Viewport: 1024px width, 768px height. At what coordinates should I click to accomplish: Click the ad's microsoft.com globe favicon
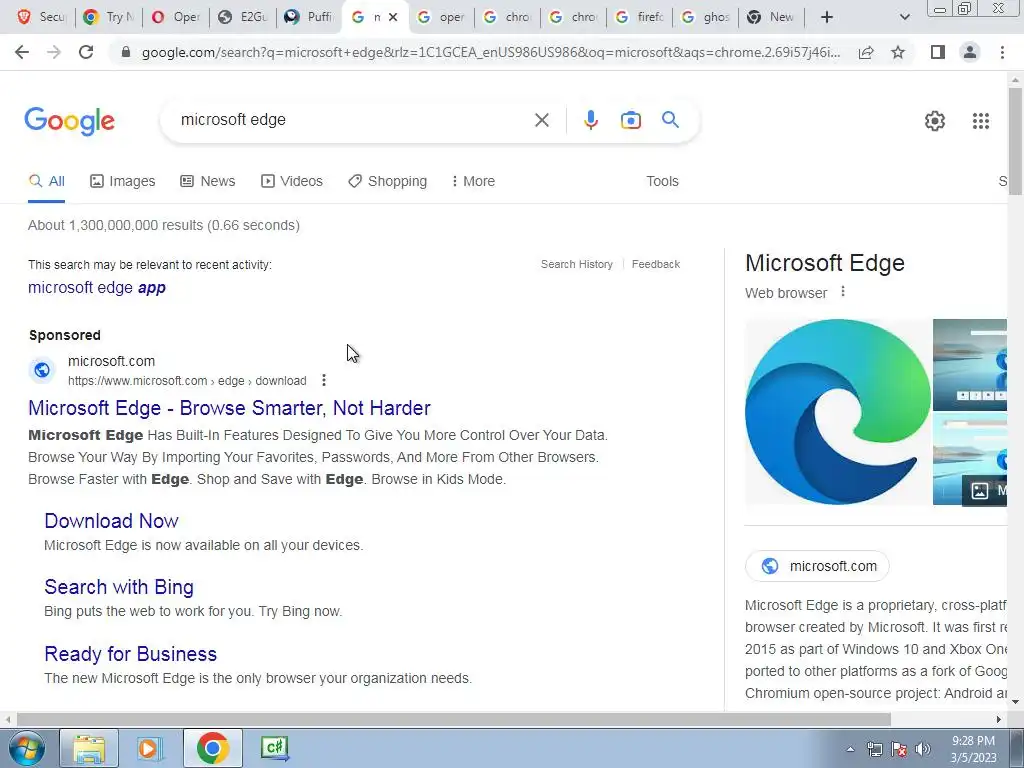tap(42, 370)
